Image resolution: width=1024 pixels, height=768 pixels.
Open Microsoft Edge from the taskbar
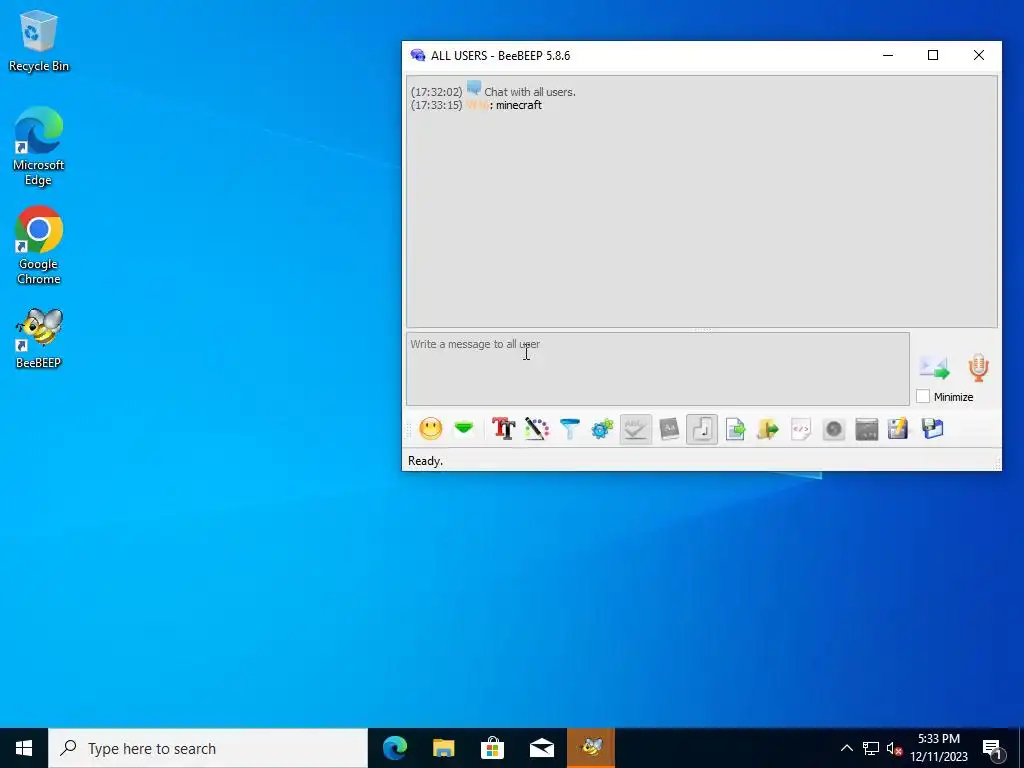(x=394, y=748)
